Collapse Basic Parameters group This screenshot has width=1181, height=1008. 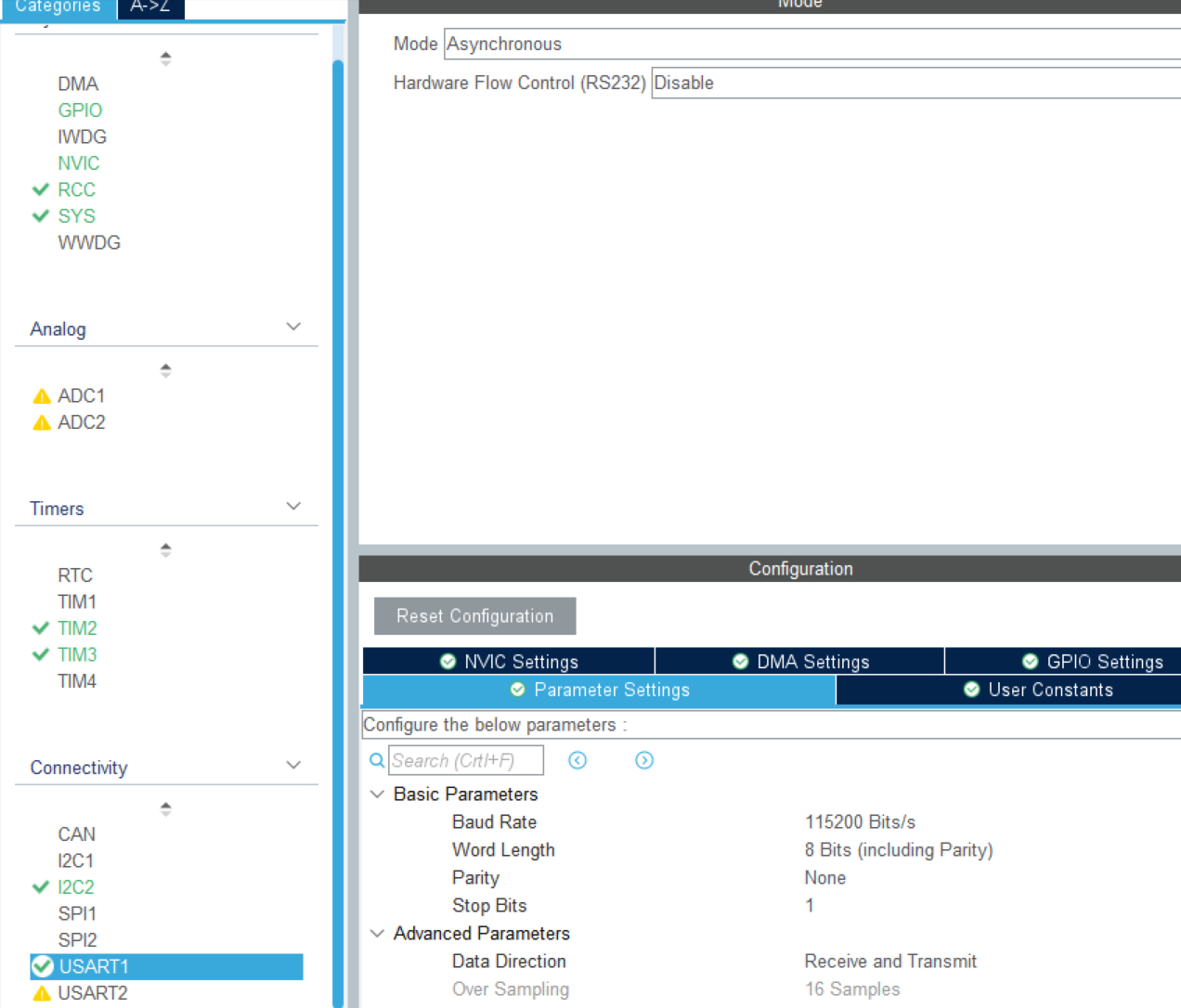pos(377,795)
